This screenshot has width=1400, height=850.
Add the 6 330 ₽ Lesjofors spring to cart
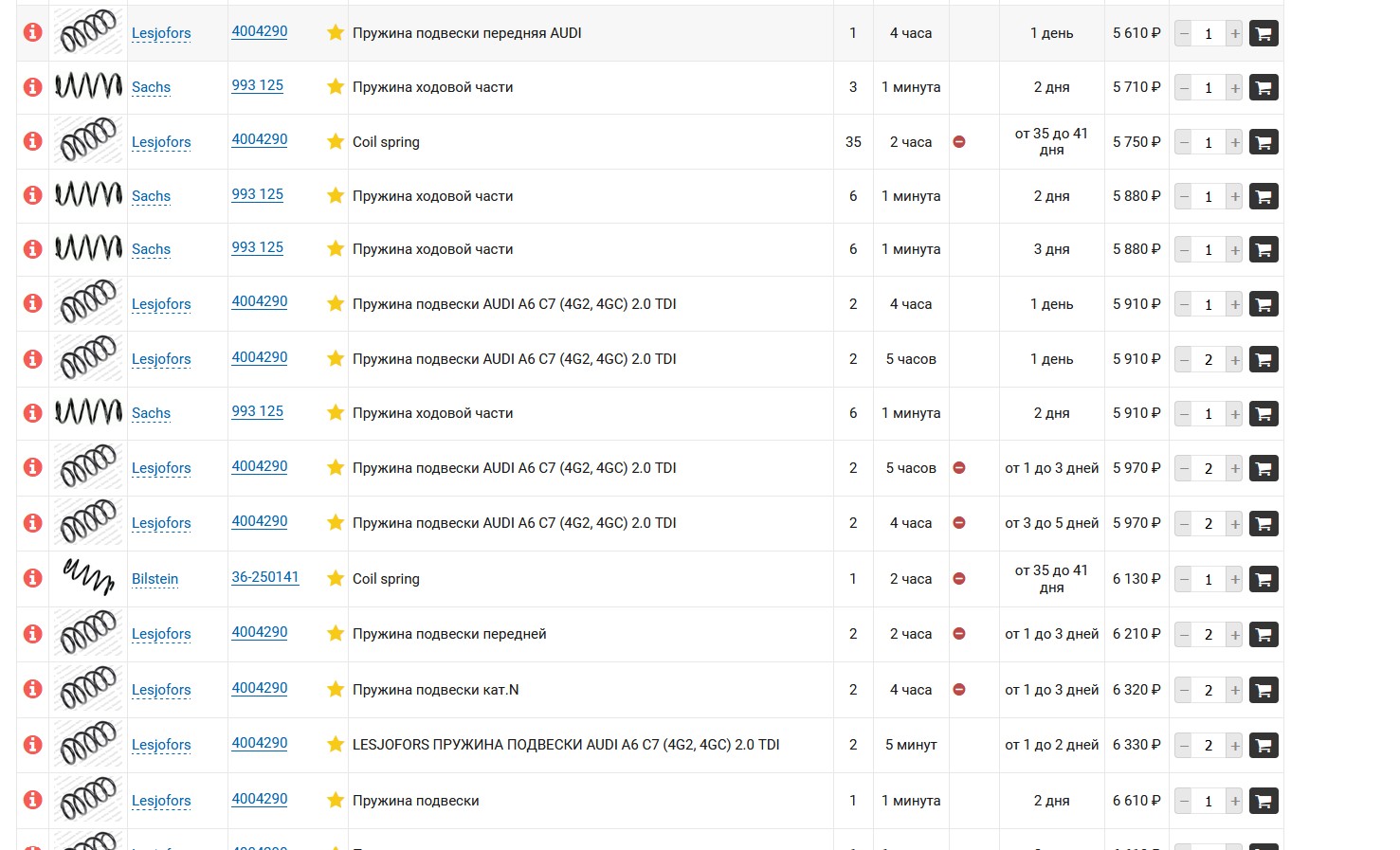(1264, 745)
